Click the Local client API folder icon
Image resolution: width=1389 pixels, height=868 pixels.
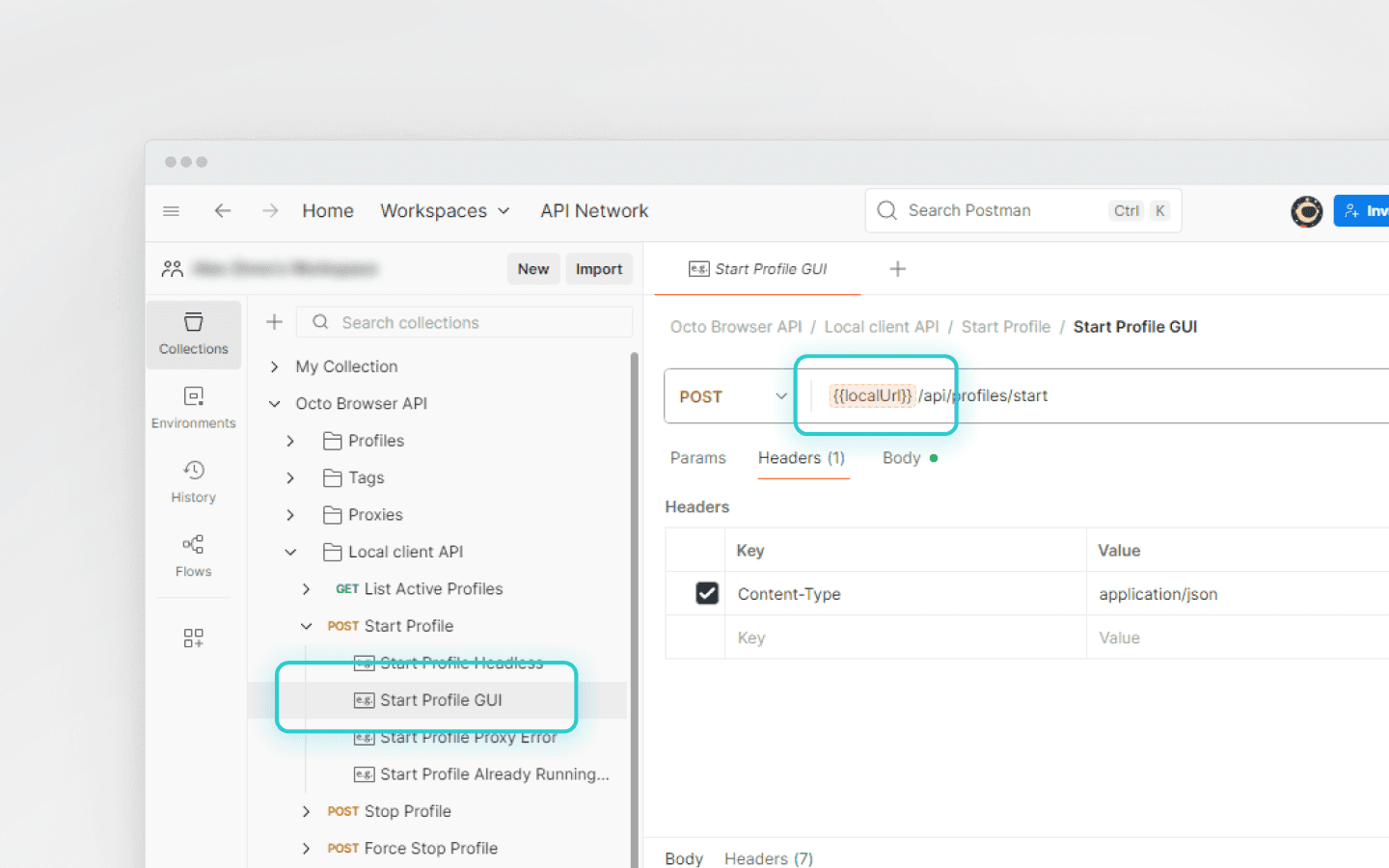point(333,552)
